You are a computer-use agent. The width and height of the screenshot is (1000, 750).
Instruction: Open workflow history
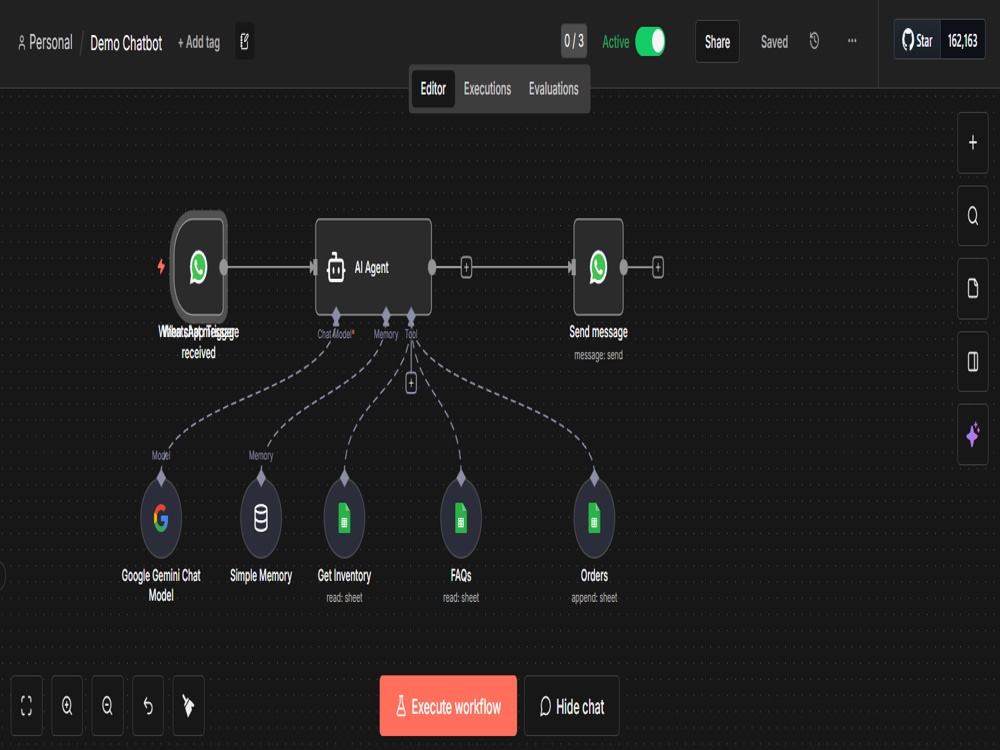(x=814, y=41)
